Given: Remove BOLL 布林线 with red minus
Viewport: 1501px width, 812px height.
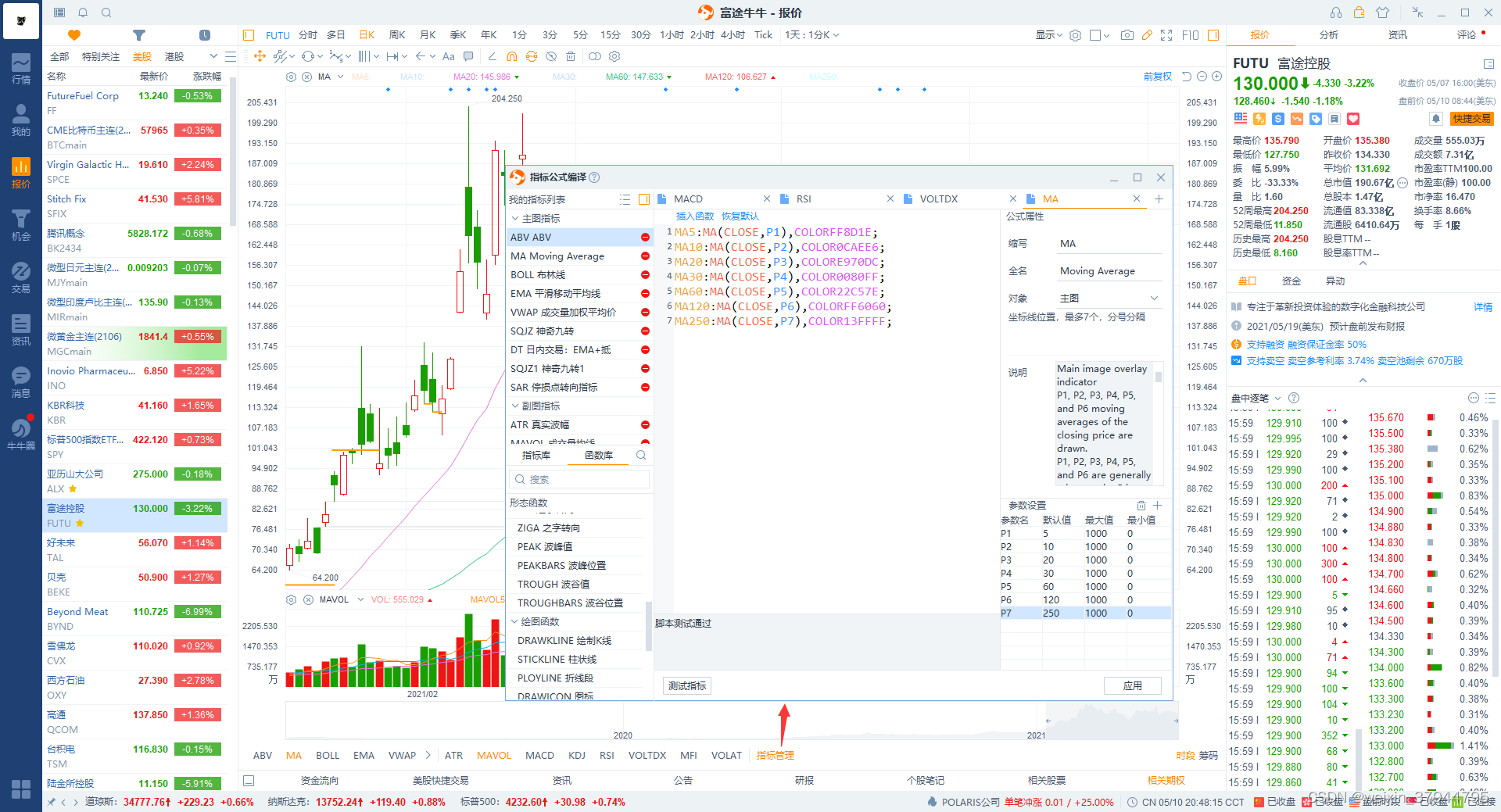Looking at the screenshot, I should tap(645, 275).
